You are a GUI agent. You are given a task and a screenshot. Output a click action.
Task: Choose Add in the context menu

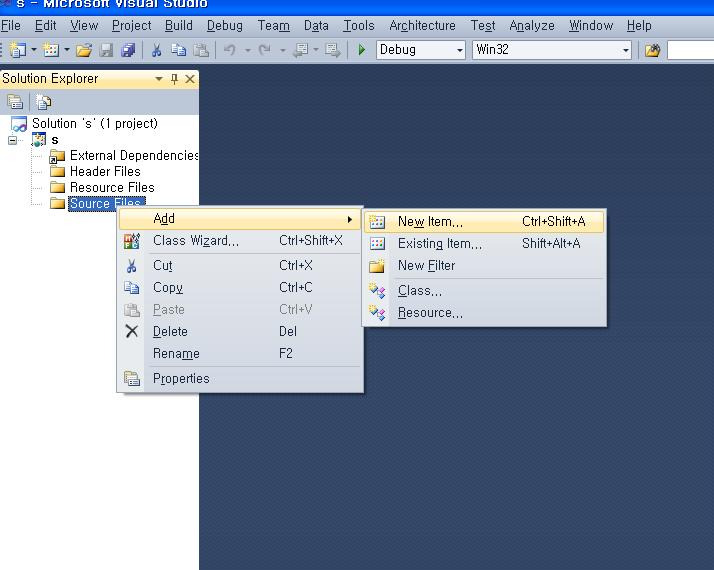pos(240,219)
